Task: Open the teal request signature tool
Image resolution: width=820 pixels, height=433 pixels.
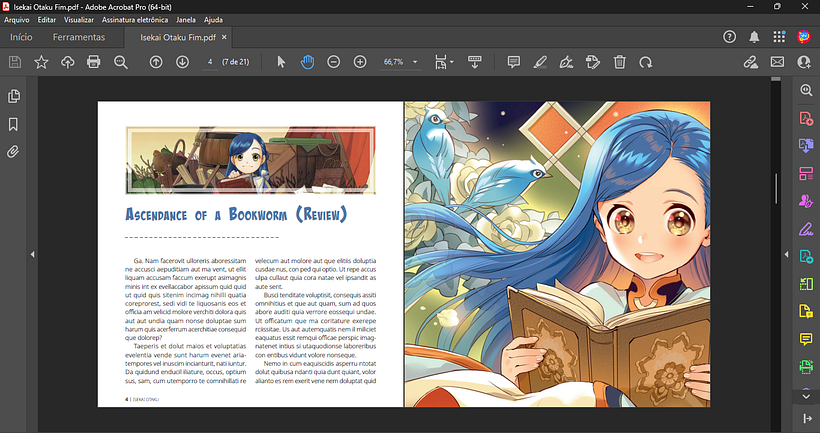Action: [806, 256]
